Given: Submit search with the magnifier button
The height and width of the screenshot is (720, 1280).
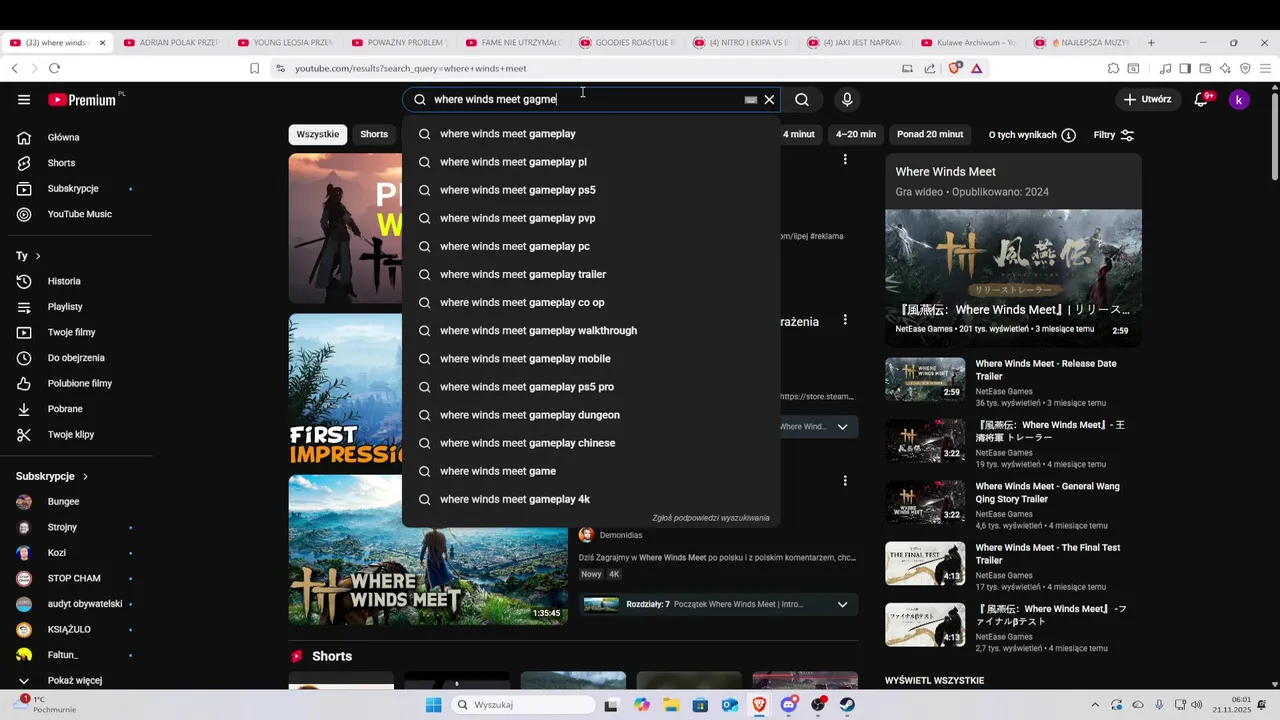Looking at the screenshot, I should (x=802, y=99).
